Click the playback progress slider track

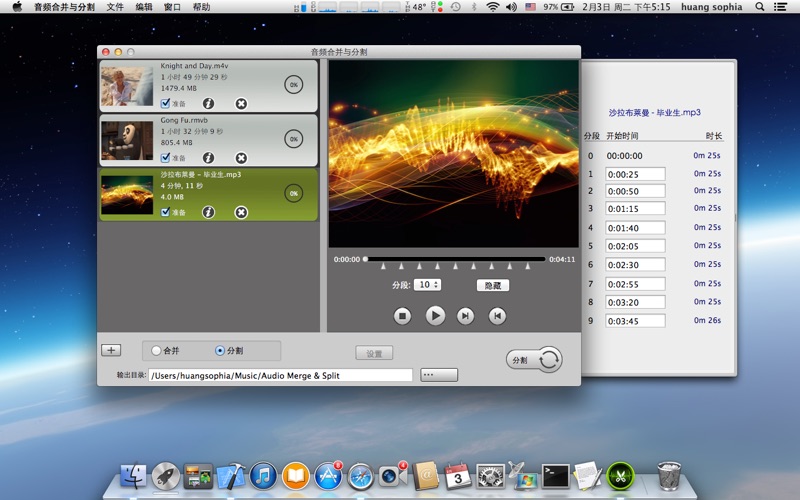[456, 259]
